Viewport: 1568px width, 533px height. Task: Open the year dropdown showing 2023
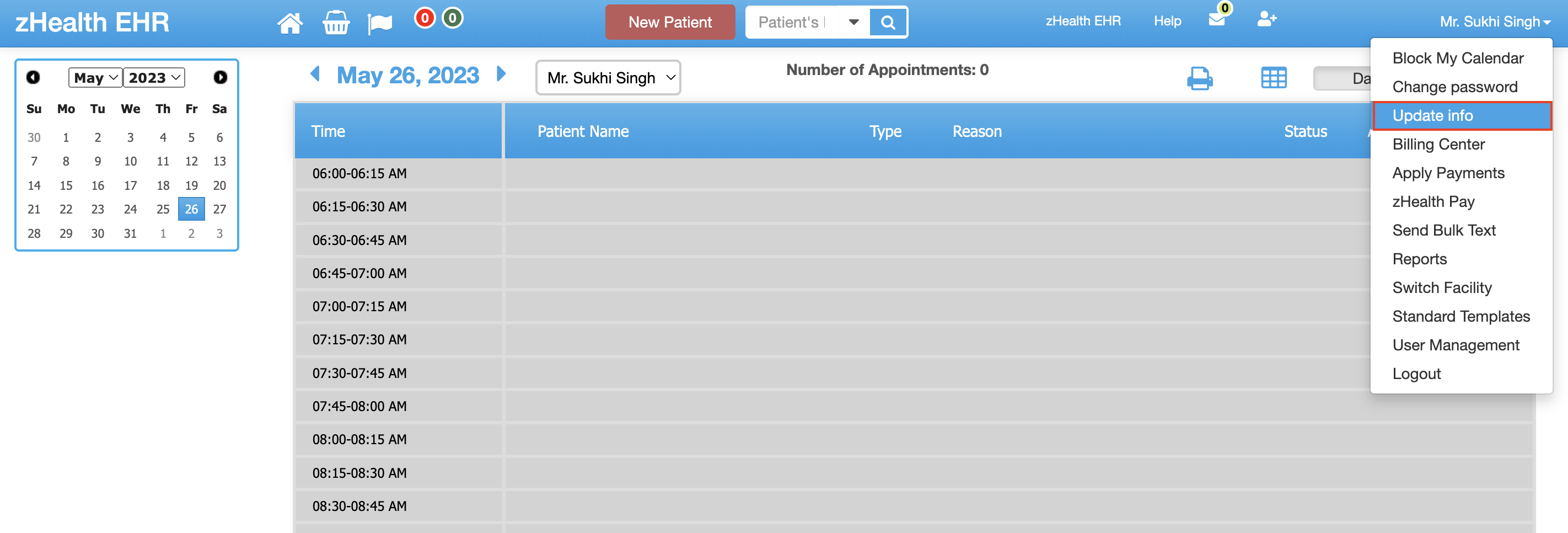tap(154, 77)
